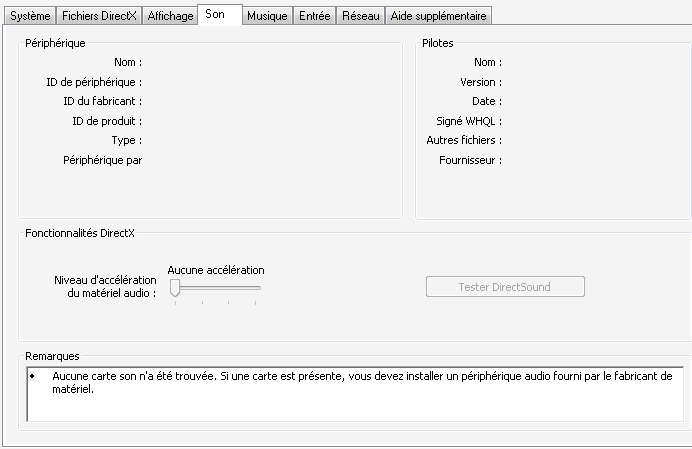Click the ID de produit label
Image resolution: width=692 pixels, height=449 pixels.
[x=107, y=121]
